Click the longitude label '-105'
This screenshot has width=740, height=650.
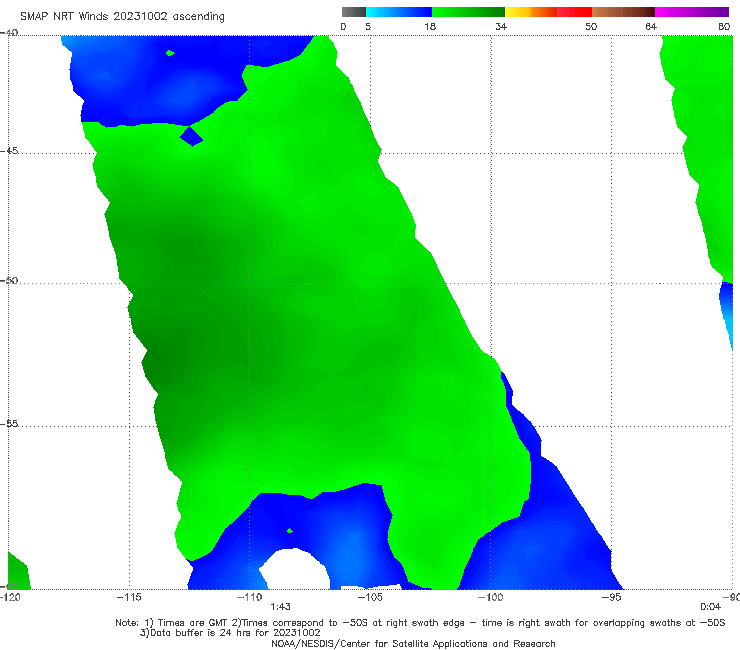point(370,597)
